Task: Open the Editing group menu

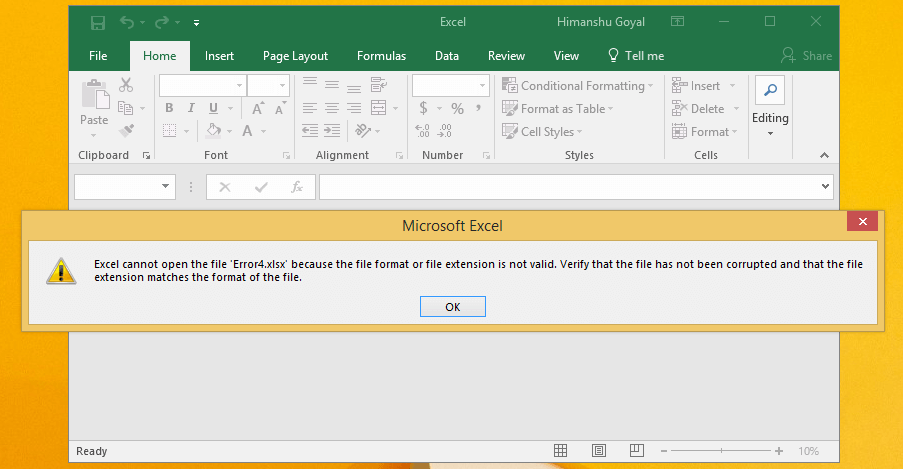Action: tap(770, 107)
